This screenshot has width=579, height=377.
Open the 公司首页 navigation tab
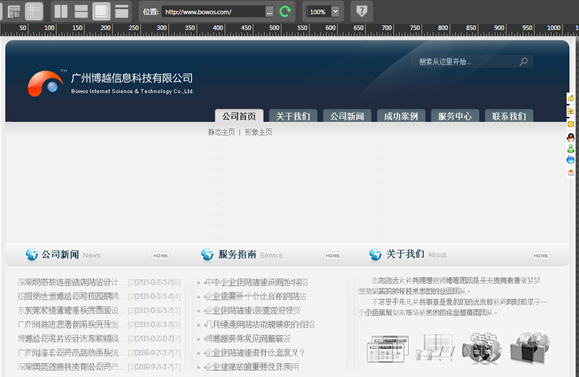[239, 116]
